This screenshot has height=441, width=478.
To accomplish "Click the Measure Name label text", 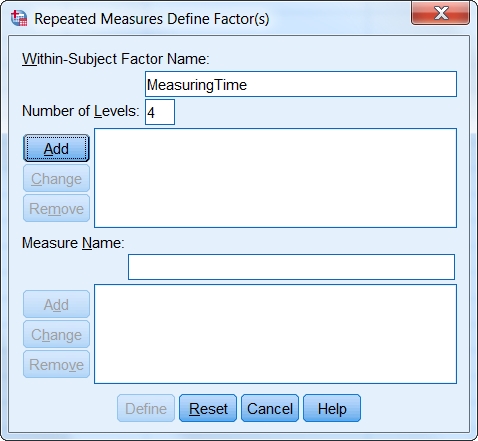I will (73, 243).
